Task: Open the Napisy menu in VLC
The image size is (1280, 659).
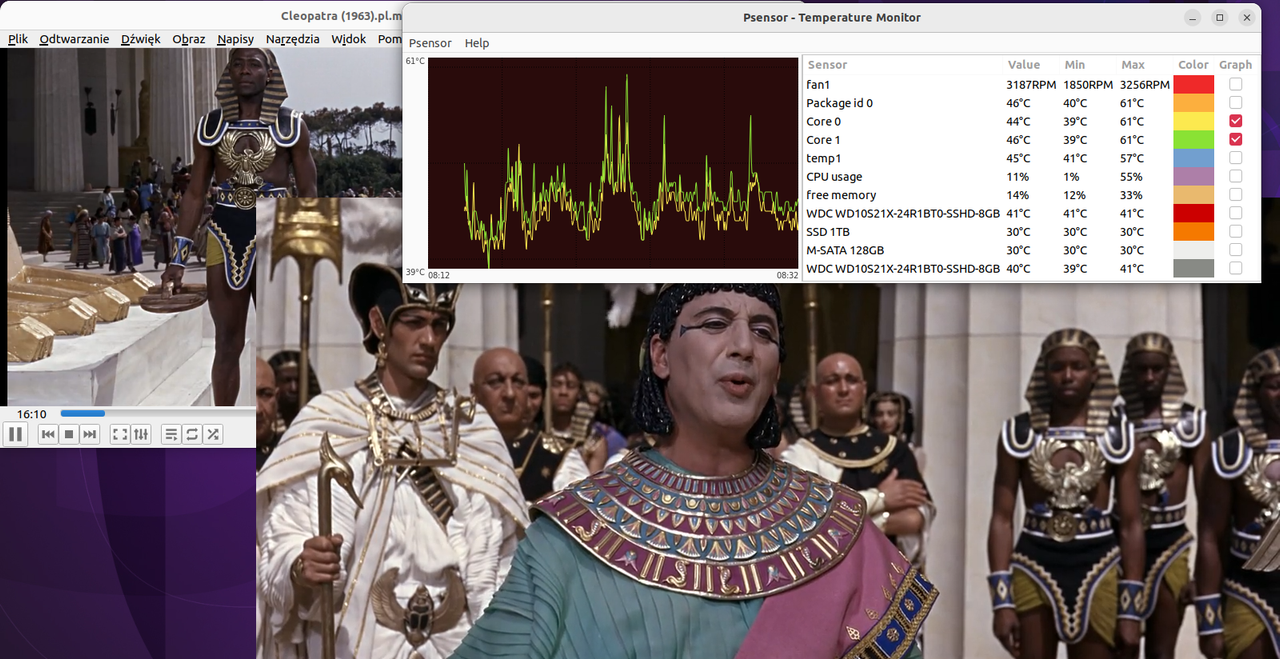Action: (235, 39)
